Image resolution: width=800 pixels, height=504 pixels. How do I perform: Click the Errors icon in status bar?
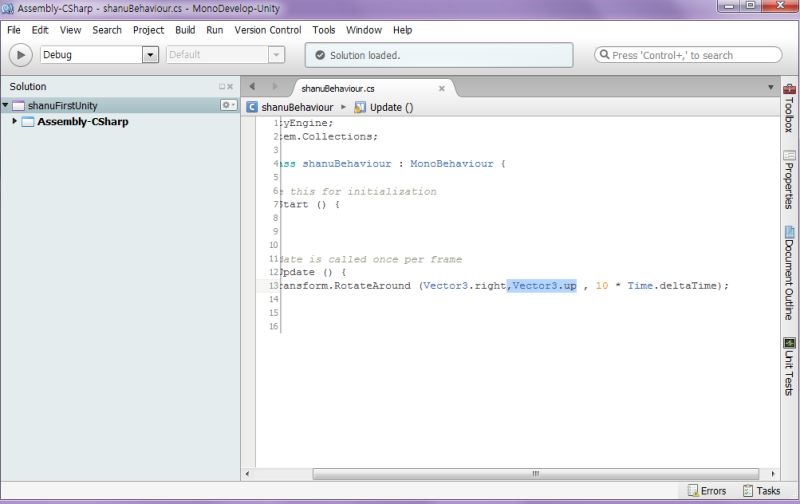point(692,491)
